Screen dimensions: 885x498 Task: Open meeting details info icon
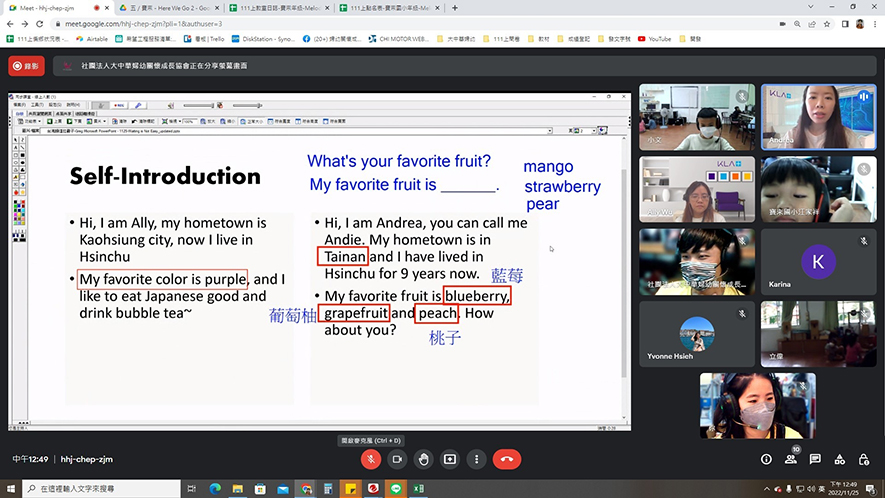[x=766, y=459]
